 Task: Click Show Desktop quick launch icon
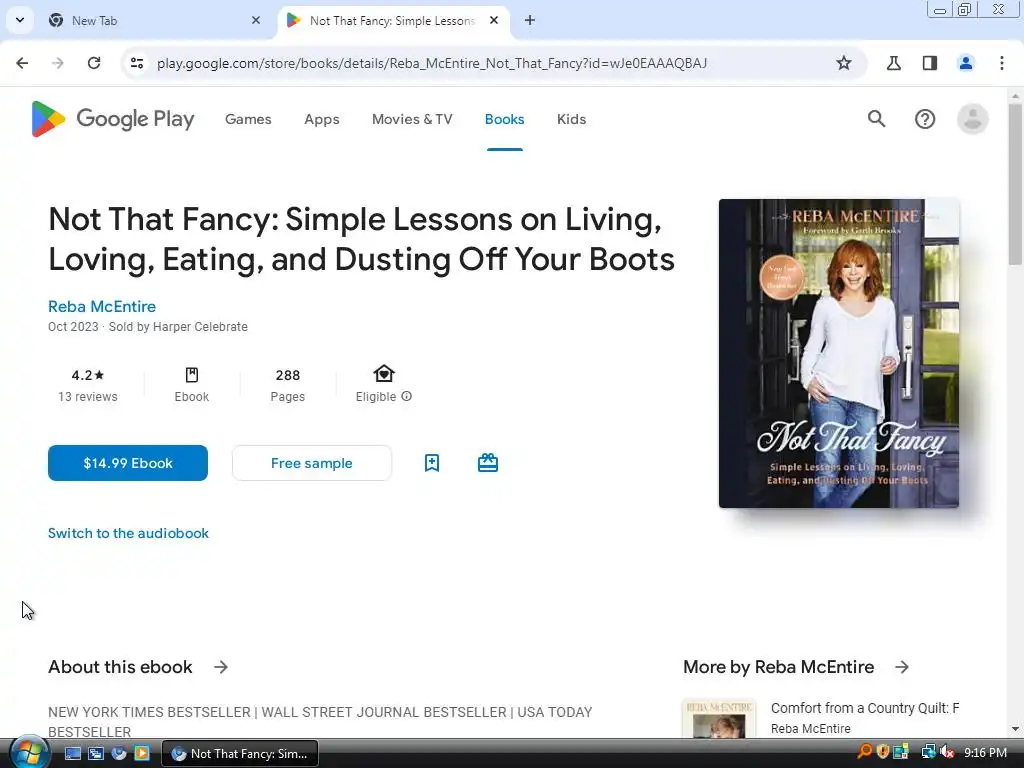point(72,754)
